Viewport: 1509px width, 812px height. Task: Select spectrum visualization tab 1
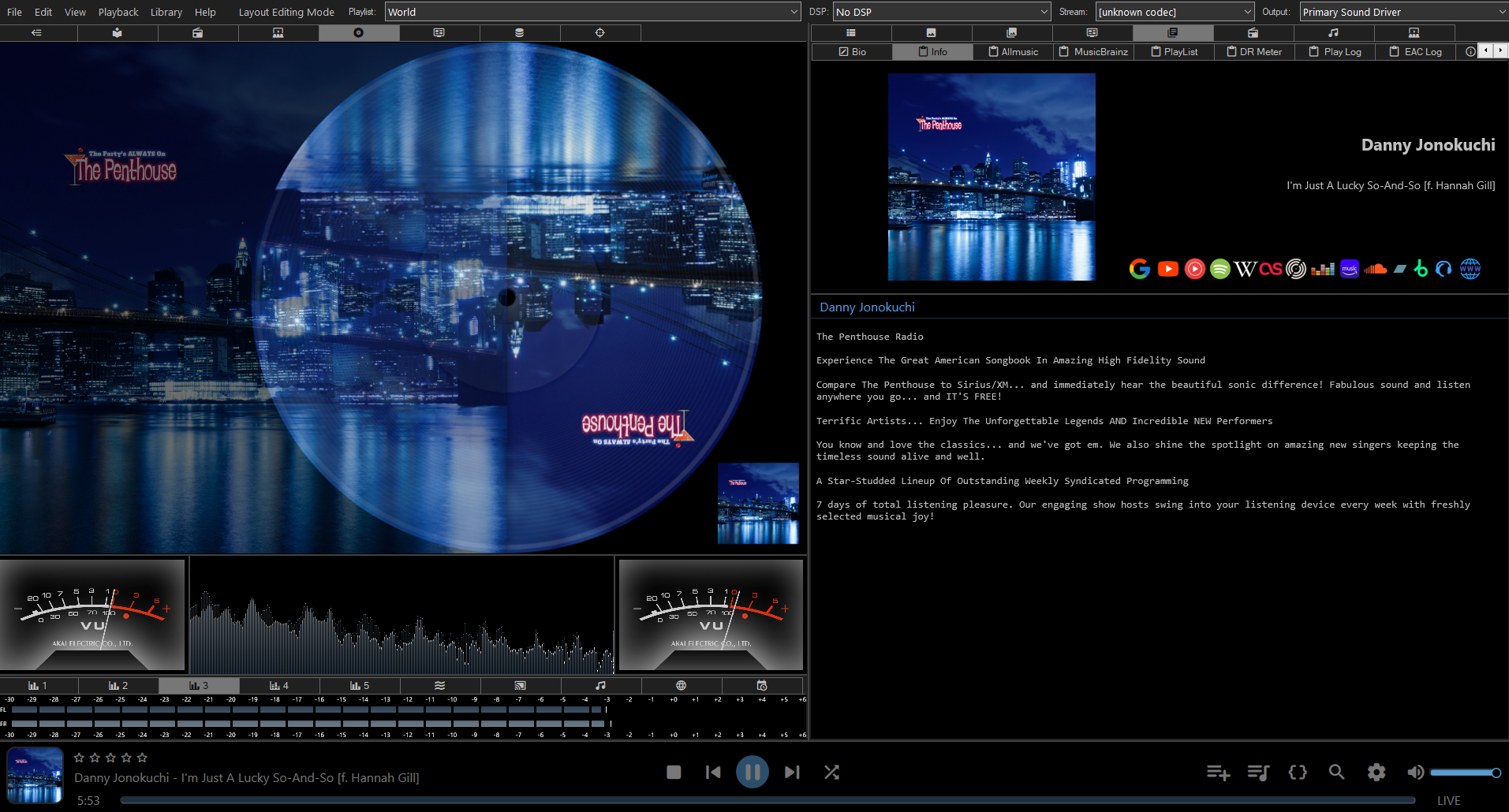click(x=38, y=686)
